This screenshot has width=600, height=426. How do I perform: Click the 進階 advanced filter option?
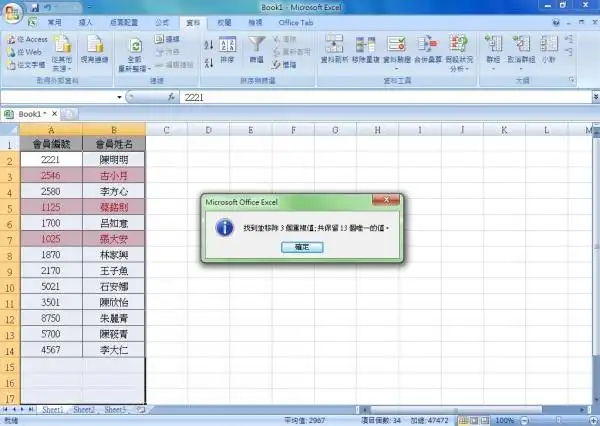coord(285,65)
